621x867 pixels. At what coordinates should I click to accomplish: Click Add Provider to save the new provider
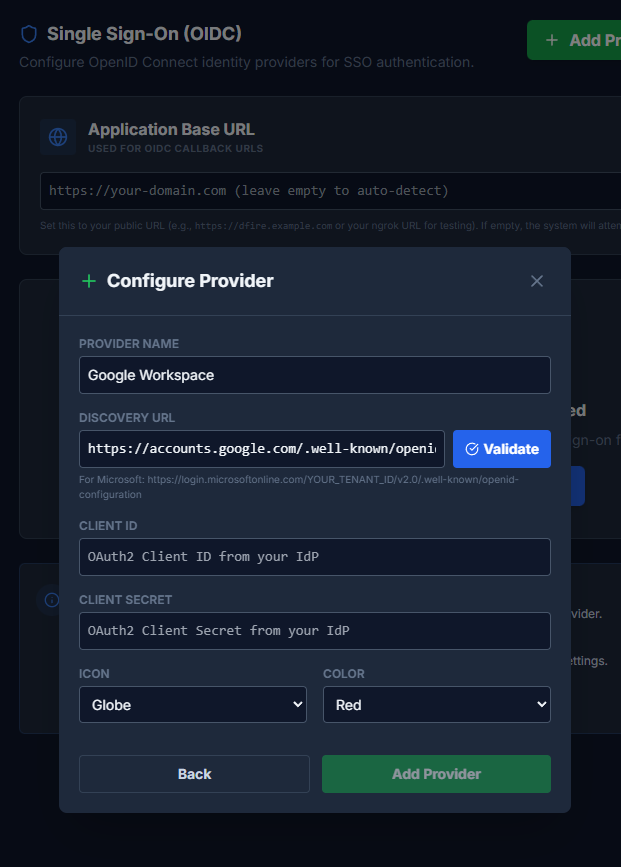tap(436, 774)
